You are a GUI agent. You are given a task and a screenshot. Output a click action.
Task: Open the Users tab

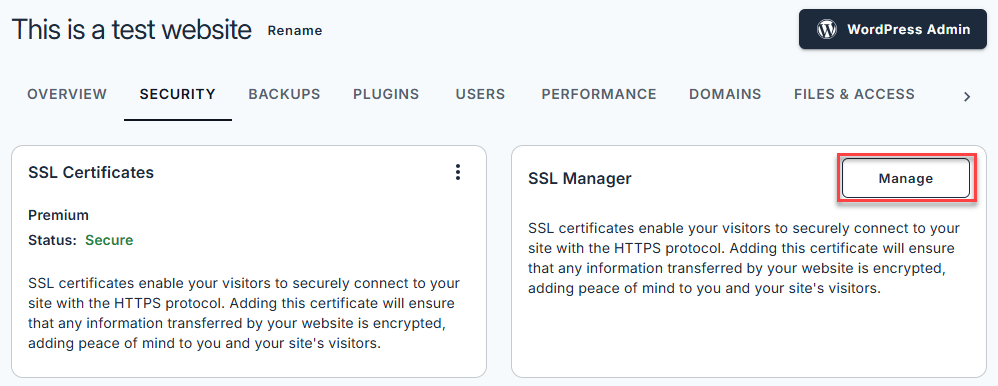[x=481, y=94]
